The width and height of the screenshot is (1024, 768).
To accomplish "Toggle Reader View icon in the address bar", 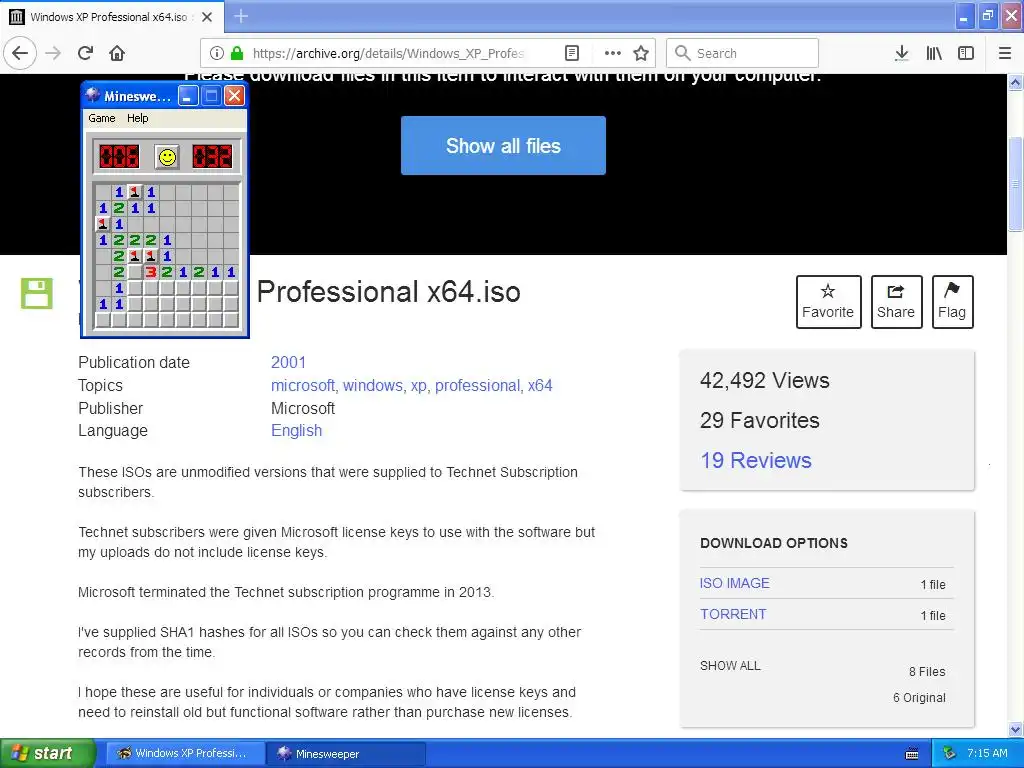I will (x=571, y=53).
